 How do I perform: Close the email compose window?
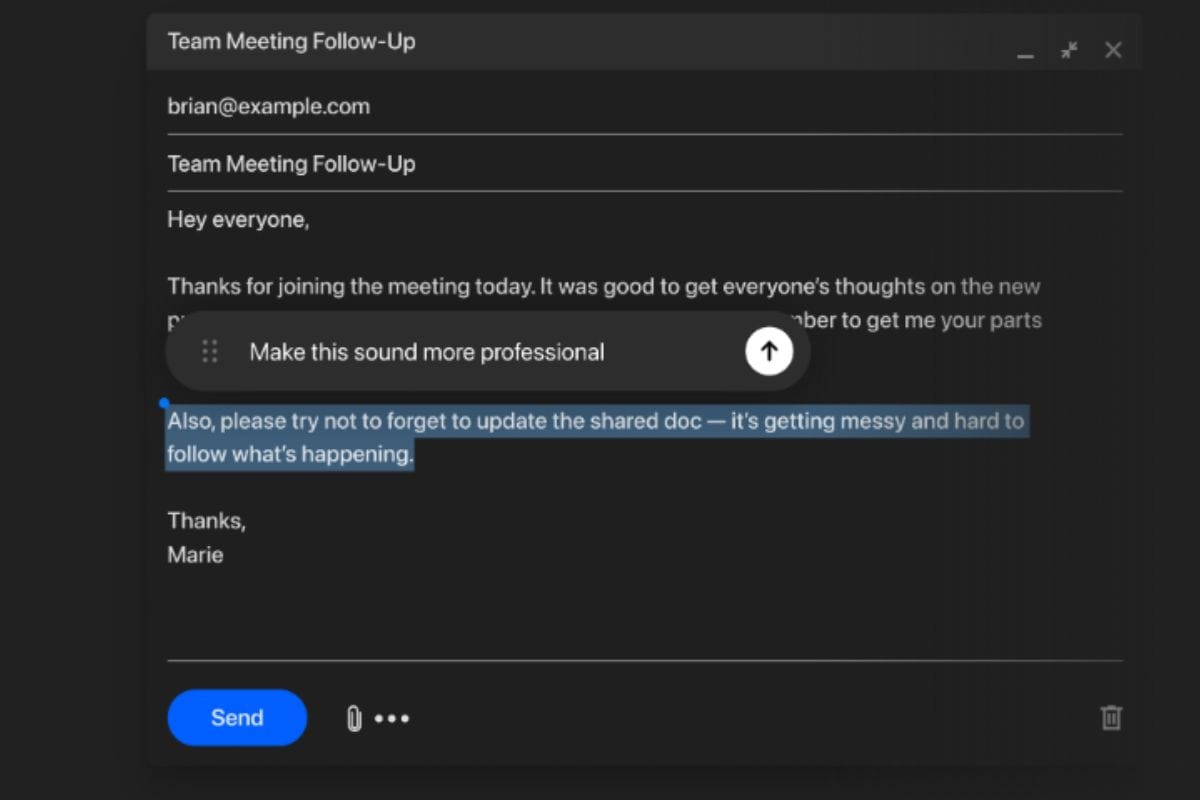point(1113,50)
